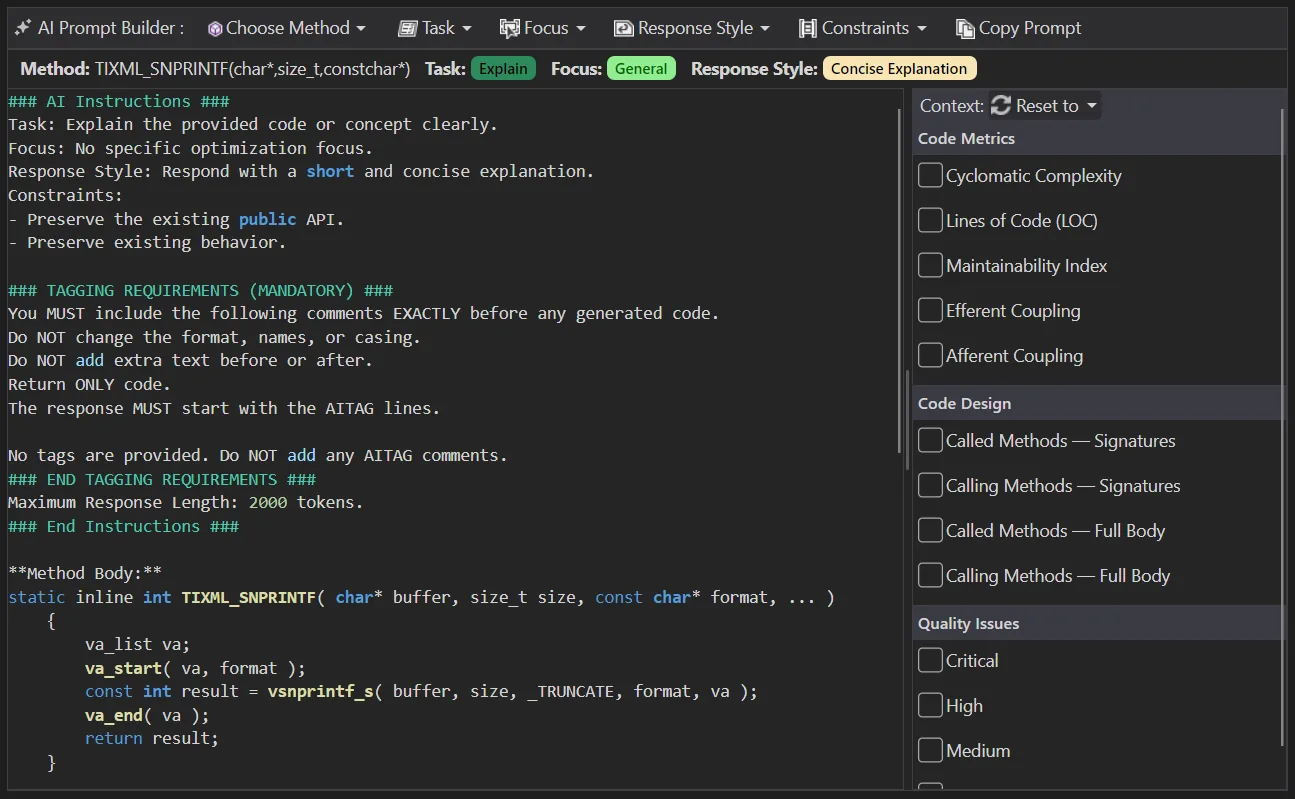Click the Quality Issues section header
The width and height of the screenshot is (1295, 799).
[x=1096, y=623]
